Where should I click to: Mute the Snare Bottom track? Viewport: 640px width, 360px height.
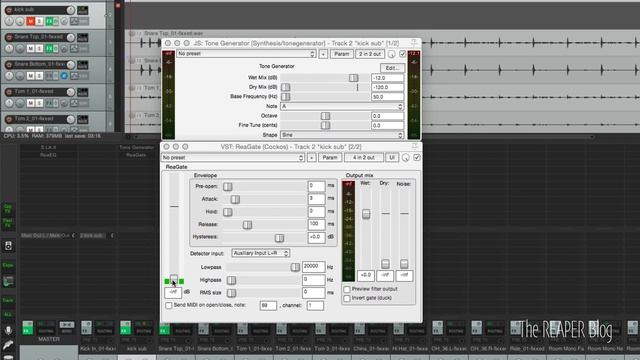coord(31,76)
